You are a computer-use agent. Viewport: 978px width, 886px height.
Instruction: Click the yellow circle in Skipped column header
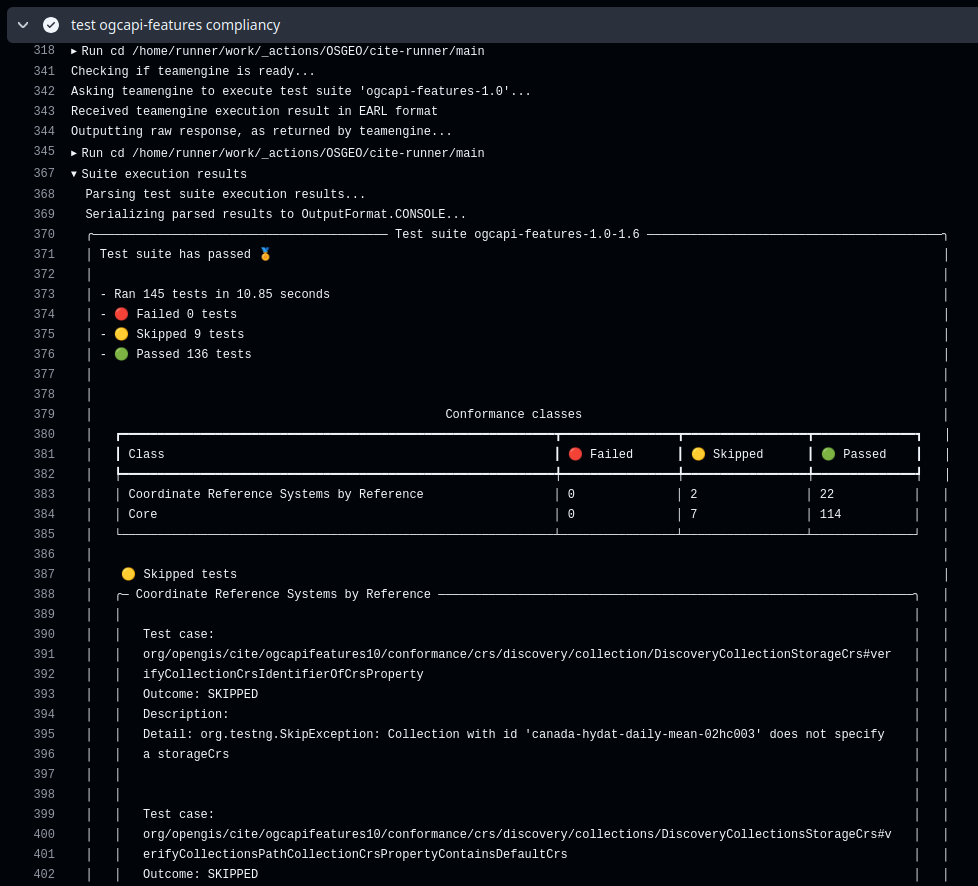(699, 454)
